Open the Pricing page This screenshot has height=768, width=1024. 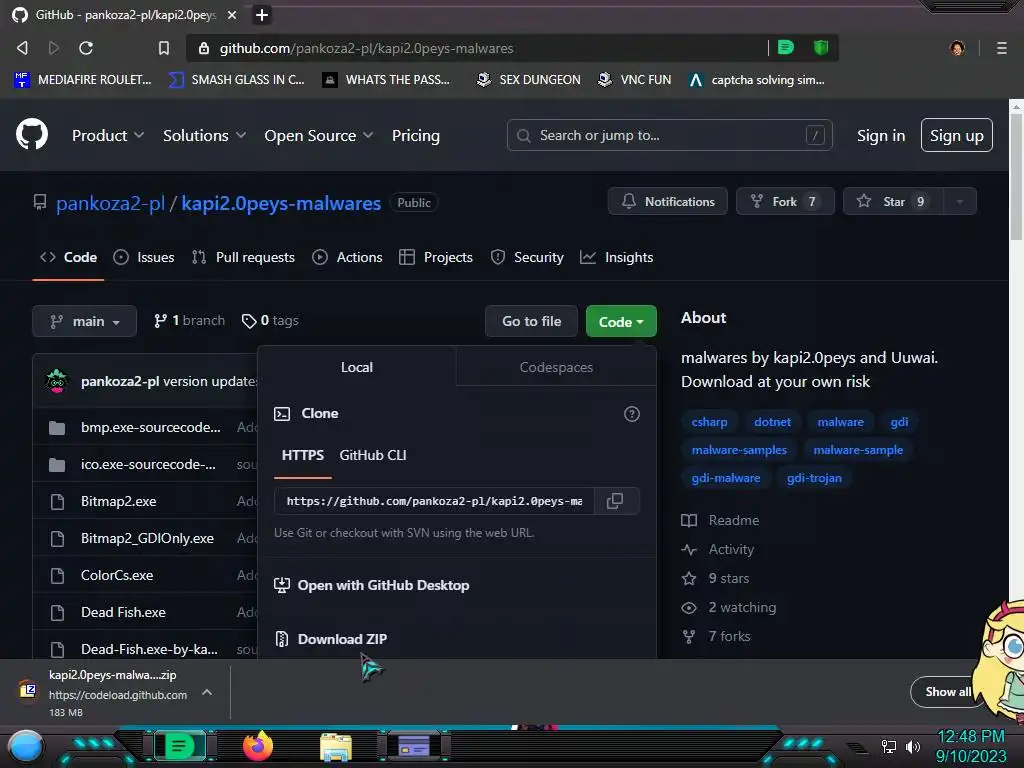point(415,135)
